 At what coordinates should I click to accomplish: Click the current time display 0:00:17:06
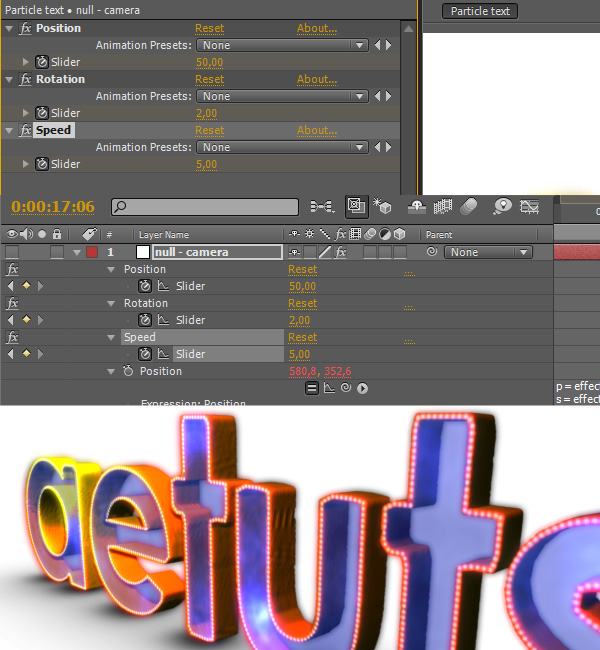(x=53, y=206)
